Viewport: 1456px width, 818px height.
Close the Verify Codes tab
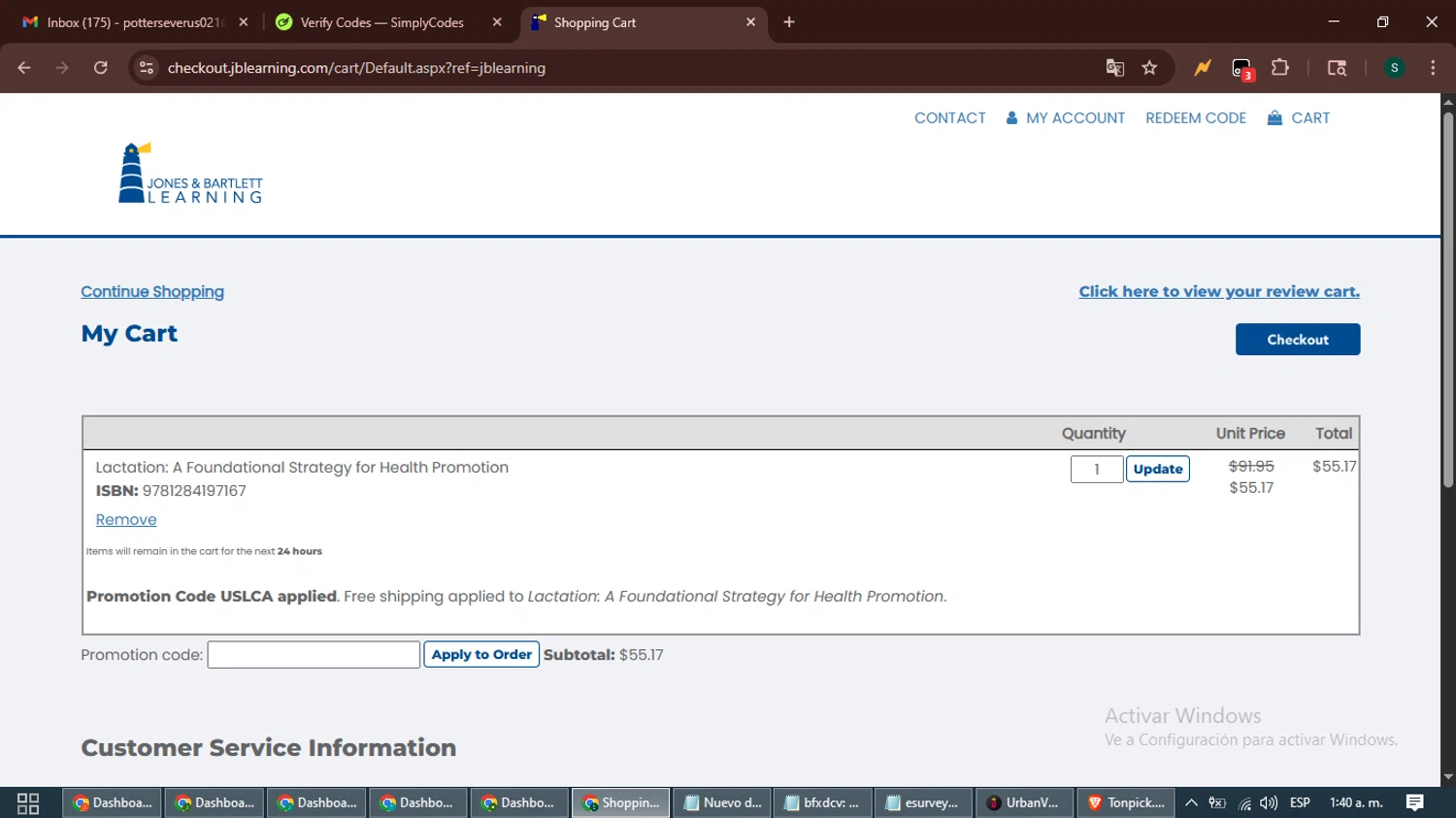coord(497,22)
